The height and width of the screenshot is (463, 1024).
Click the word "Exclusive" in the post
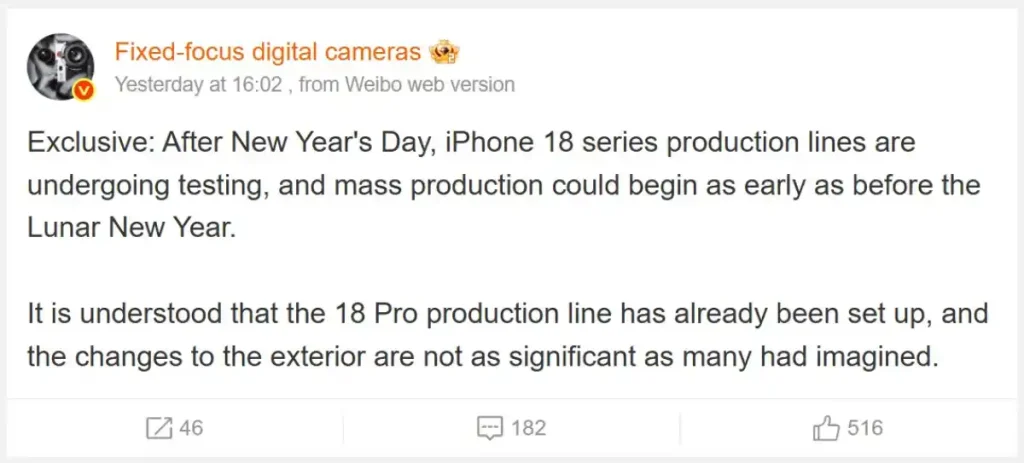(x=89, y=143)
